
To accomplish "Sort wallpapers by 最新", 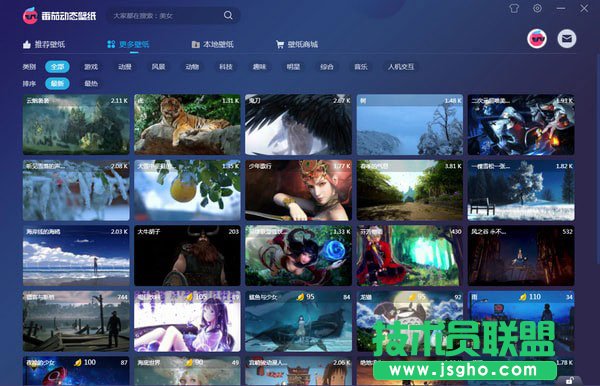I will point(57,83).
